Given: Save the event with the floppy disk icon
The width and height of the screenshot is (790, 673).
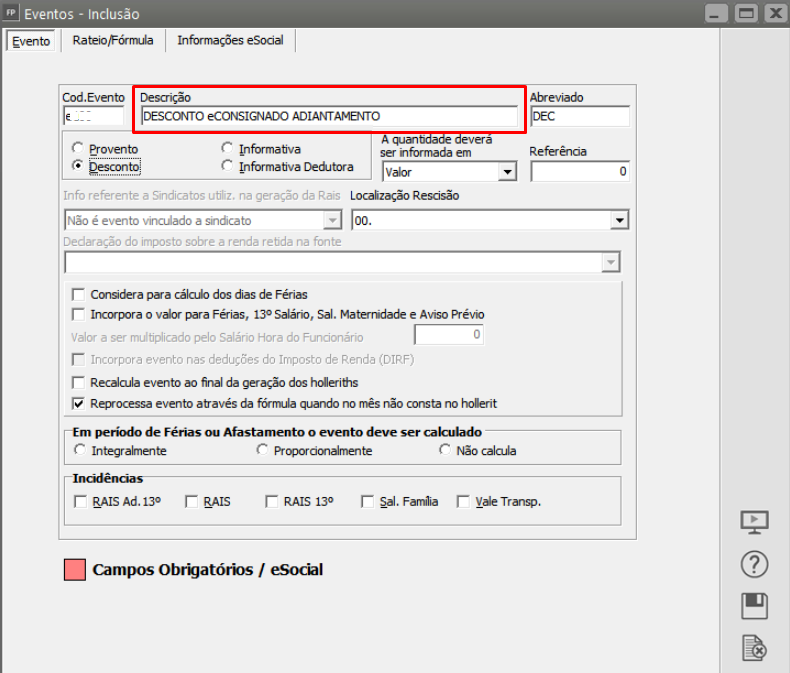Looking at the screenshot, I should tap(753, 606).
